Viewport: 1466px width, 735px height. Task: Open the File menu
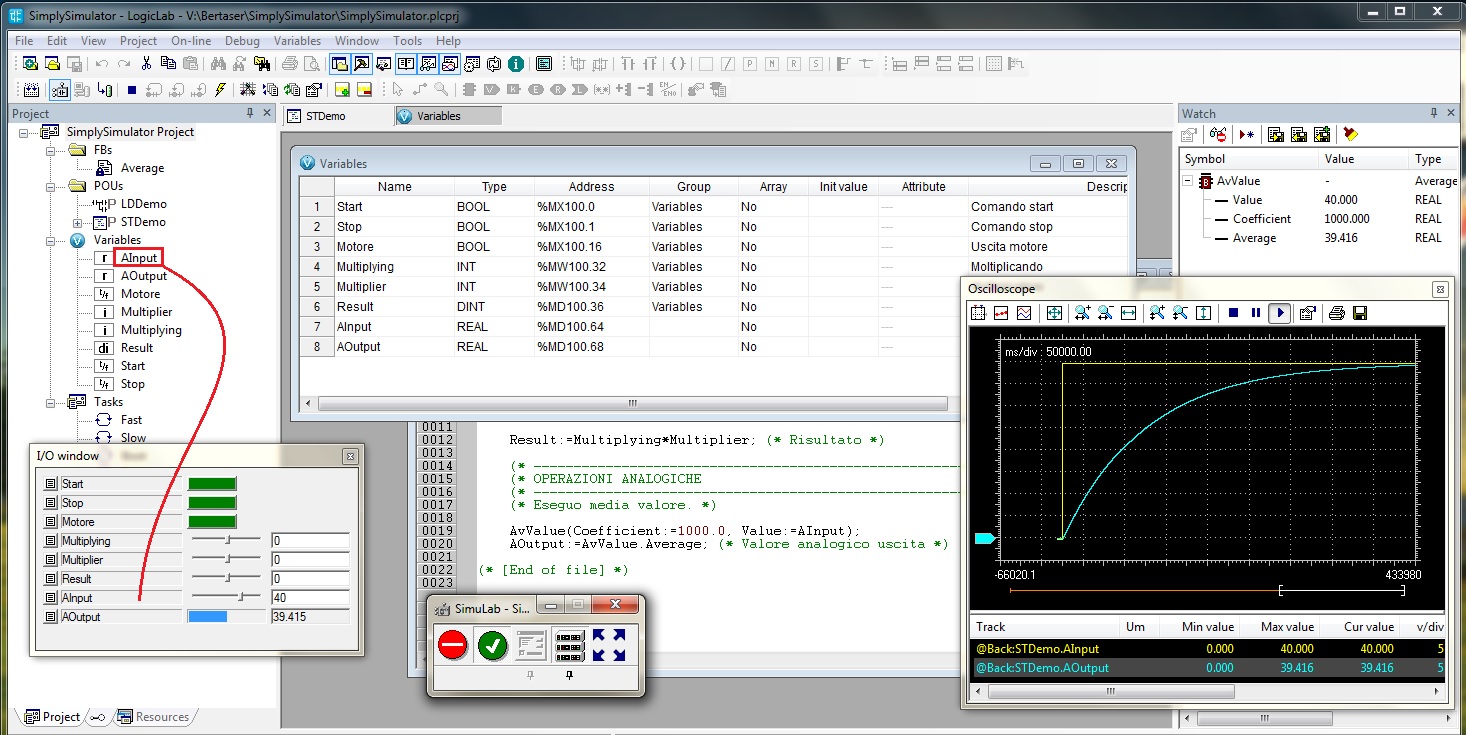pyautogui.click(x=24, y=41)
